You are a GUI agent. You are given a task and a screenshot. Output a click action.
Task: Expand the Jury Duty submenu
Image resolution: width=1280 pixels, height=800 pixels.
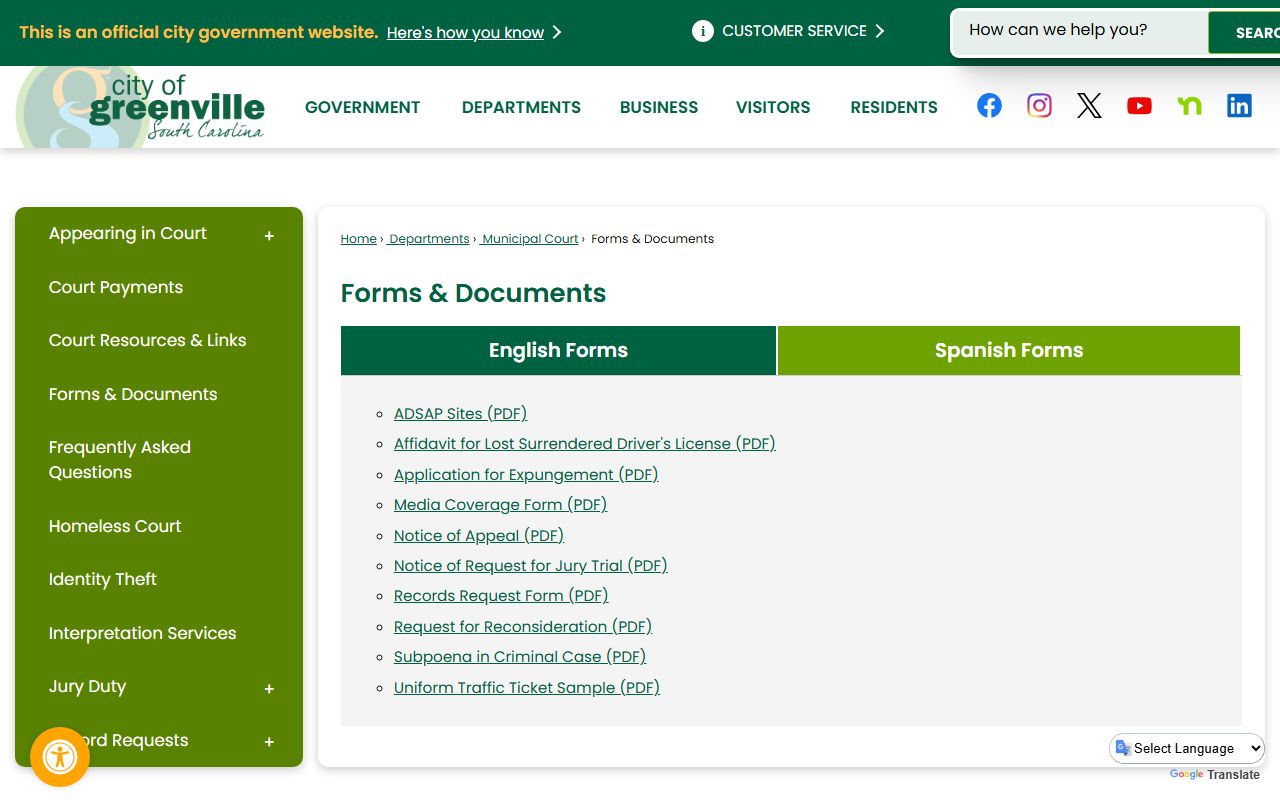[269, 689]
